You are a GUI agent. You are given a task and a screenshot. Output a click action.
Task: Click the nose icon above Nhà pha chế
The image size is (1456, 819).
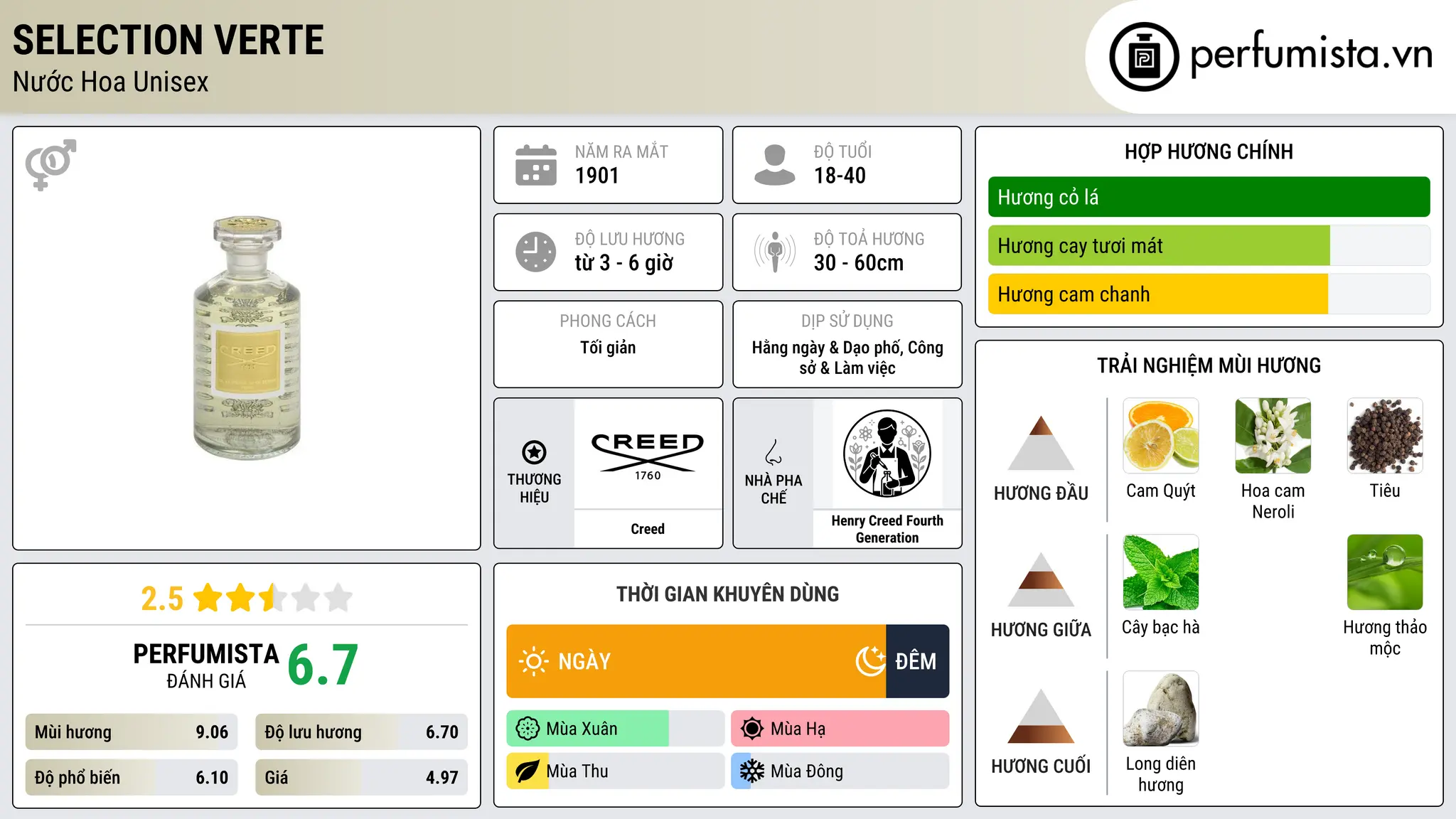click(773, 452)
